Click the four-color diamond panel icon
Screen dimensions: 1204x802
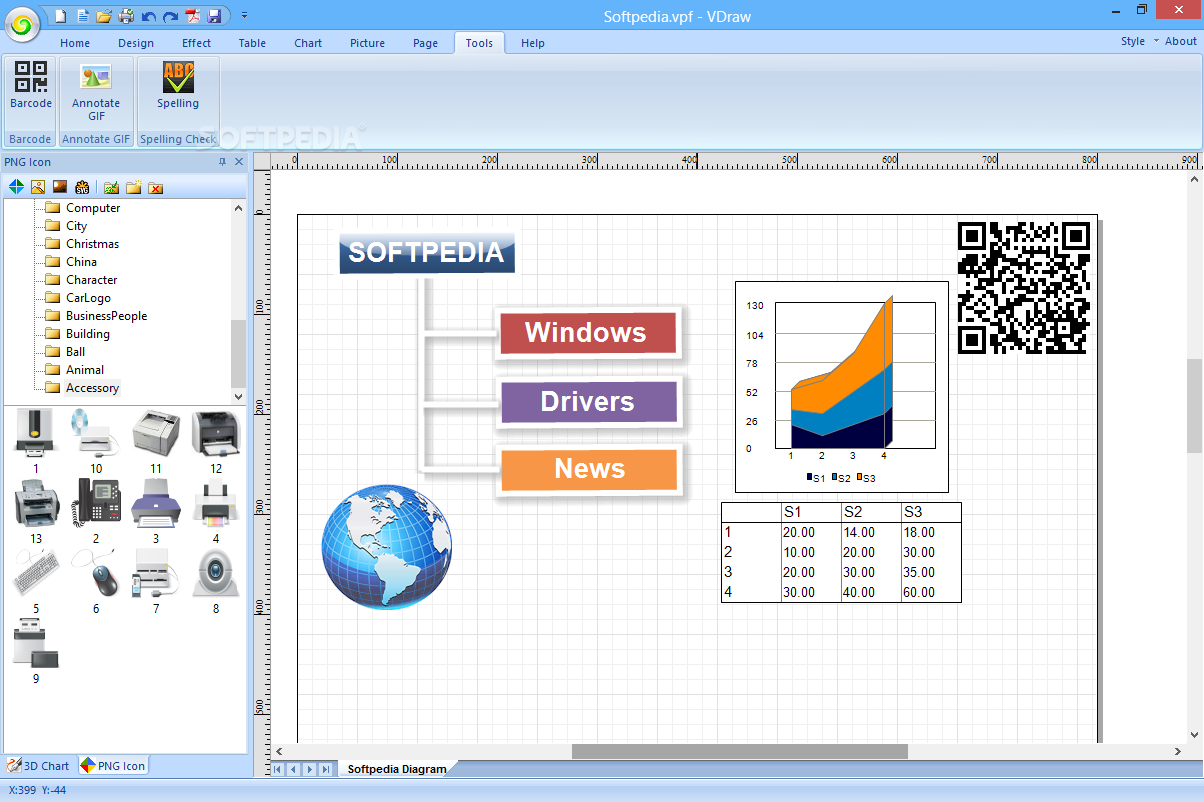(x=16, y=187)
